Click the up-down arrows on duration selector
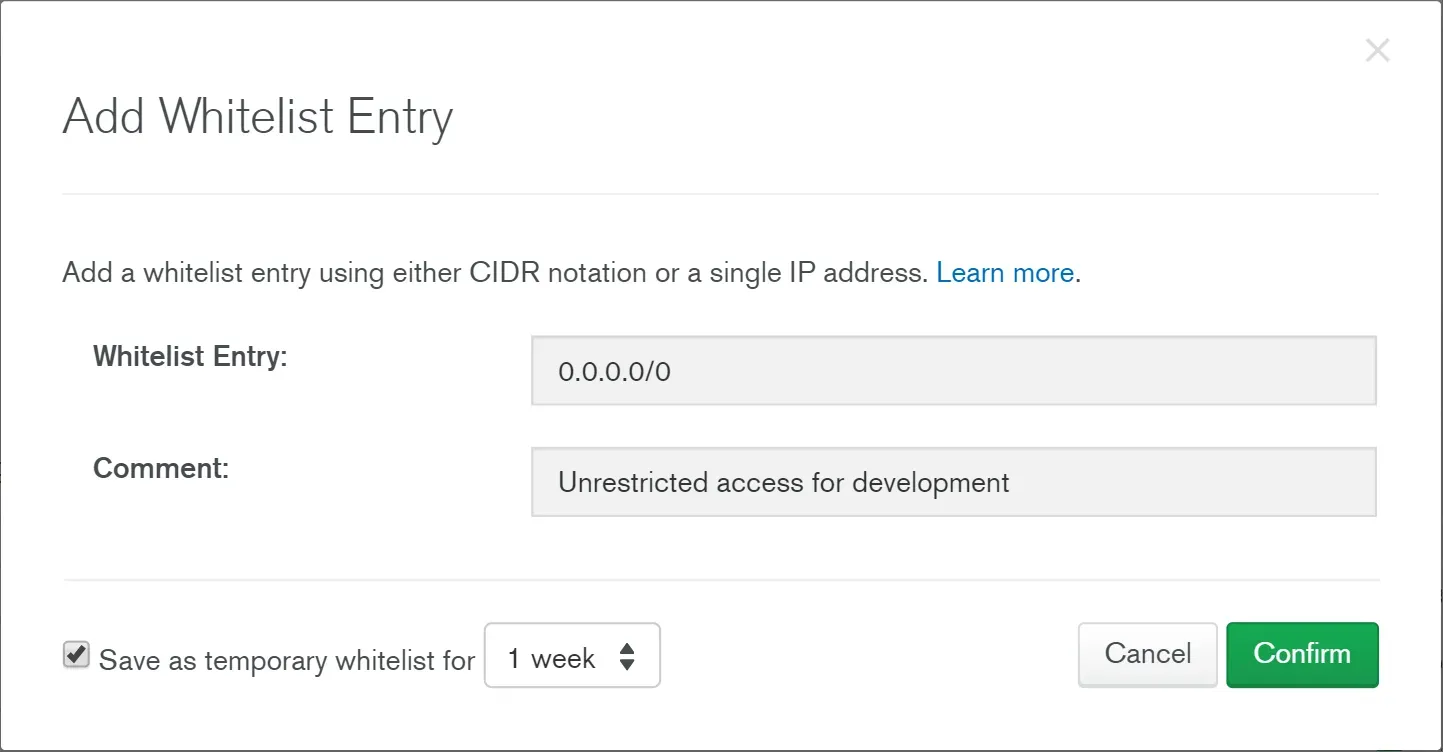Screen dimensions: 1443x752 pyautogui.click(x=627, y=657)
